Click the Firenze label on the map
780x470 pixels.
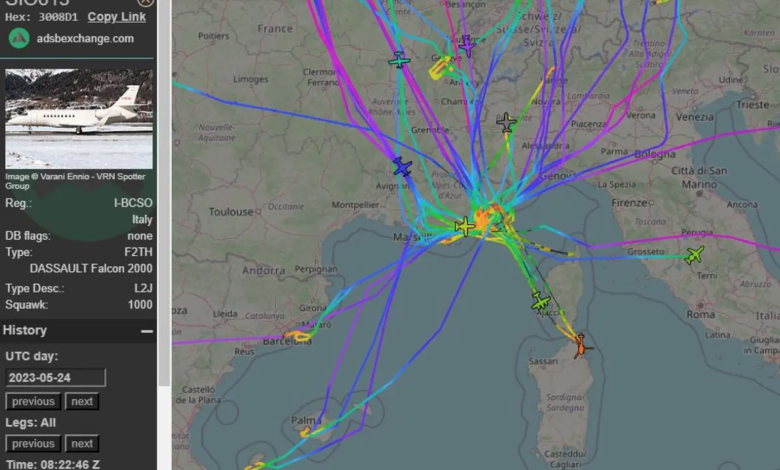click(629, 202)
